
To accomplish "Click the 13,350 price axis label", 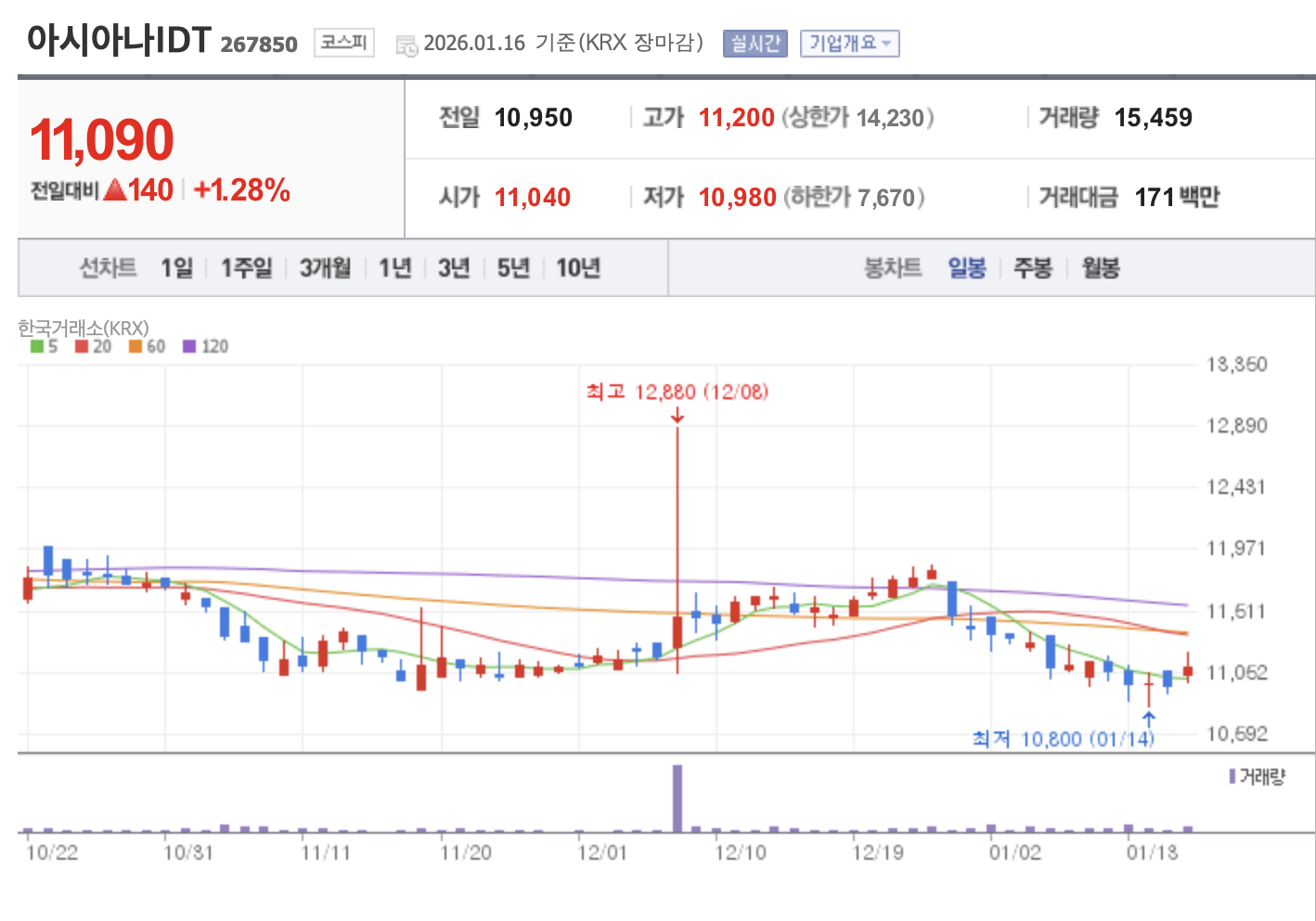I will tap(1236, 364).
